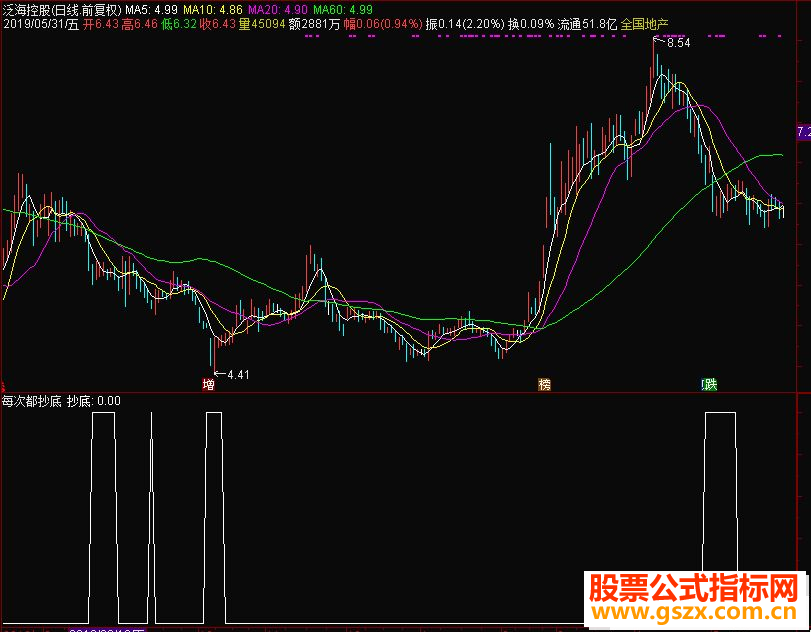Click the 跌 event marker below the chart
811x632 pixels.
(709, 384)
